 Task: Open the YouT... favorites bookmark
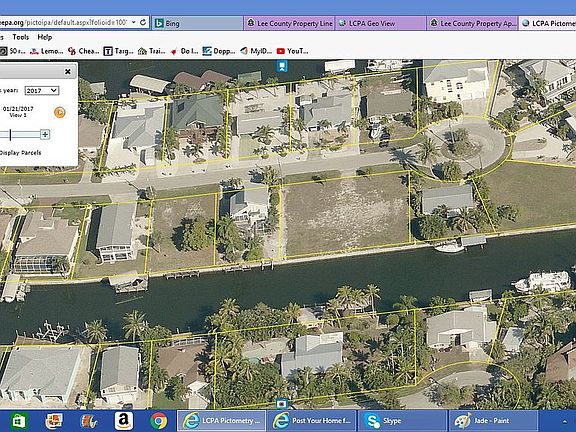click(292, 51)
